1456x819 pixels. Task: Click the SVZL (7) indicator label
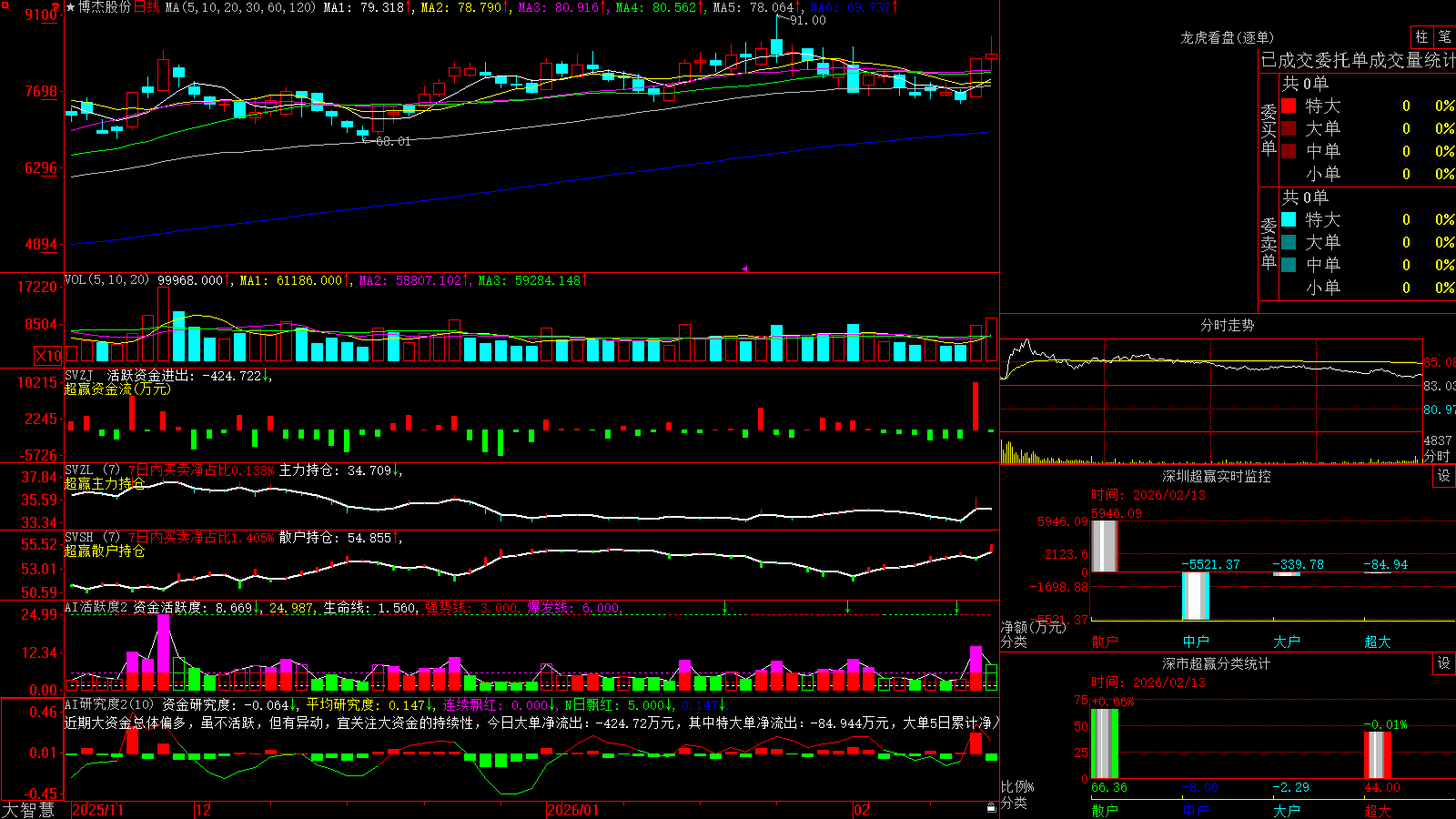pyautogui.click(x=92, y=470)
